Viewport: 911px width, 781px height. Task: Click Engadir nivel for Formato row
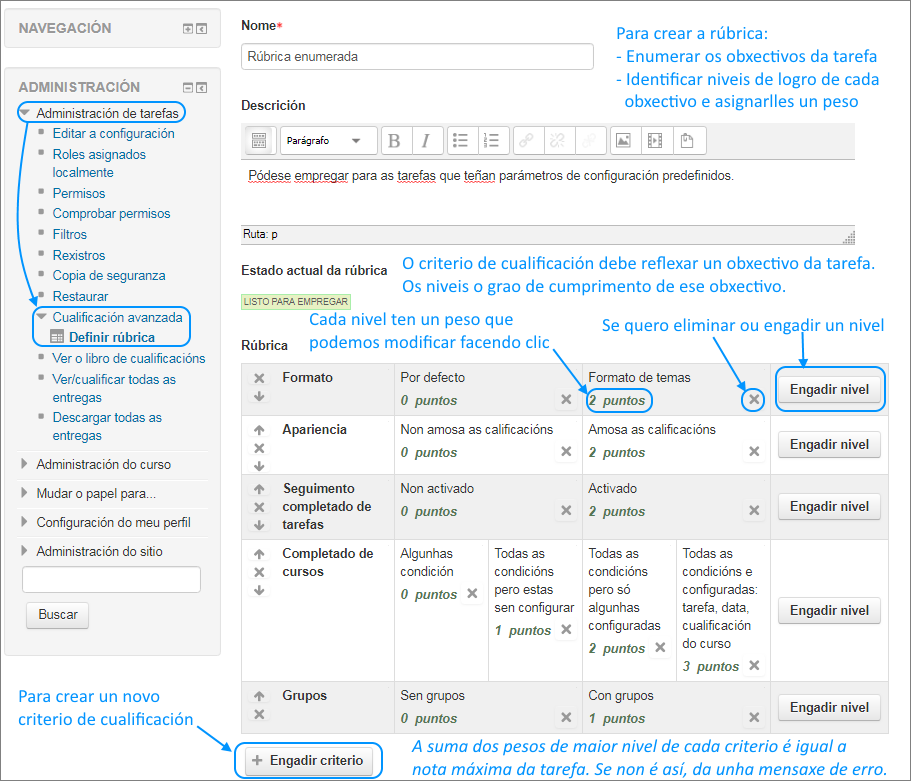[x=829, y=390]
